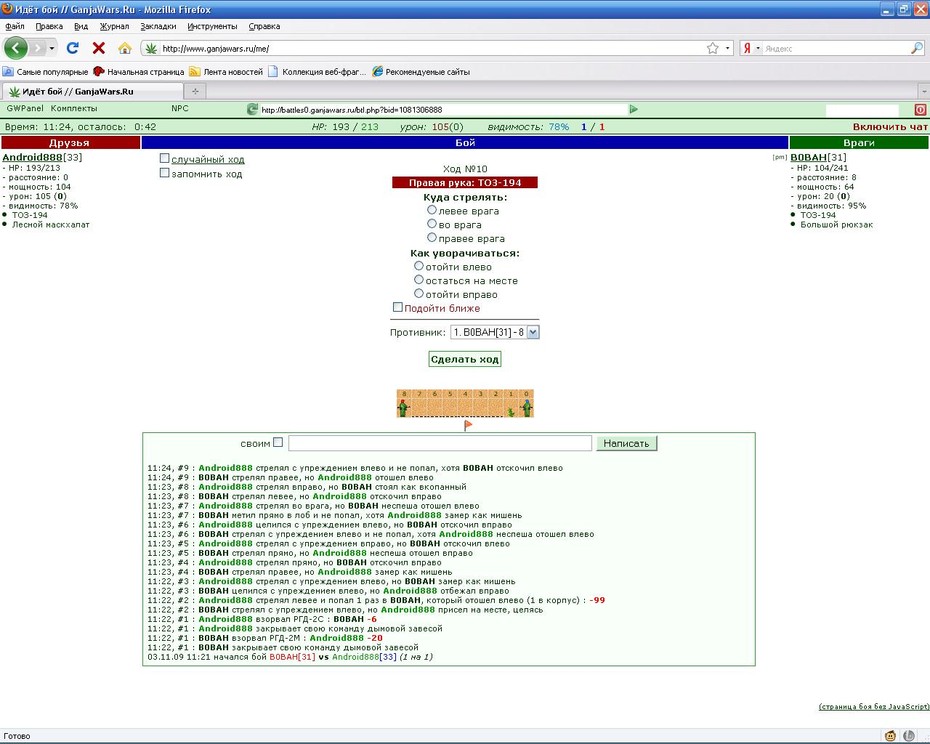This screenshot has width=930, height=744.
Task: Open the Противник opponent dropdown
Action: pyautogui.click(x=495, y=332)
